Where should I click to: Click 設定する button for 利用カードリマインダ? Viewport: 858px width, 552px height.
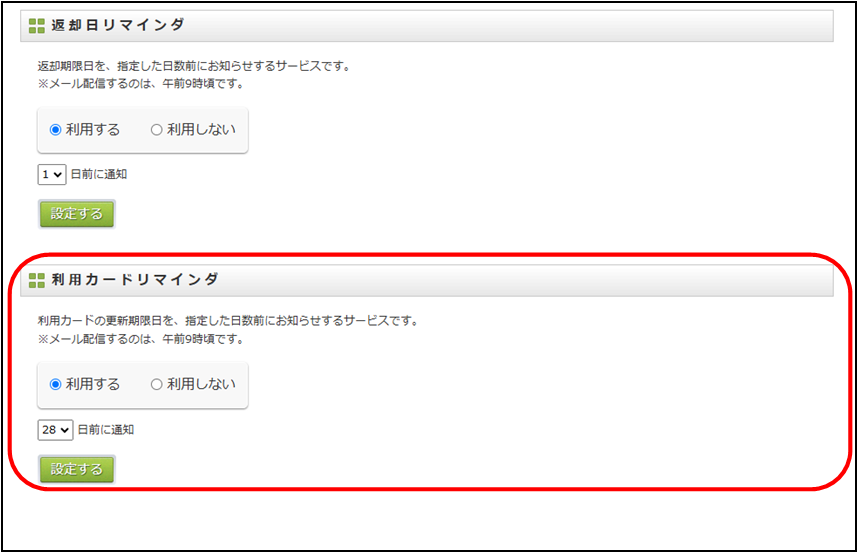tap(77, 469)
